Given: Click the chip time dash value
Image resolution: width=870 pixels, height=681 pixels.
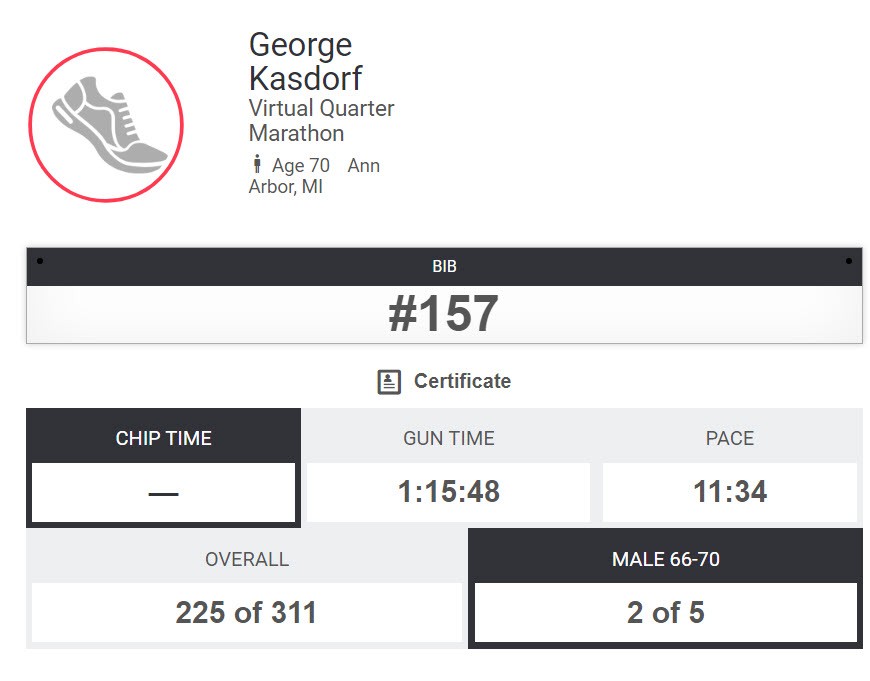Looking at the screenshot, I should pyautogui.click(x=163, y=492).
